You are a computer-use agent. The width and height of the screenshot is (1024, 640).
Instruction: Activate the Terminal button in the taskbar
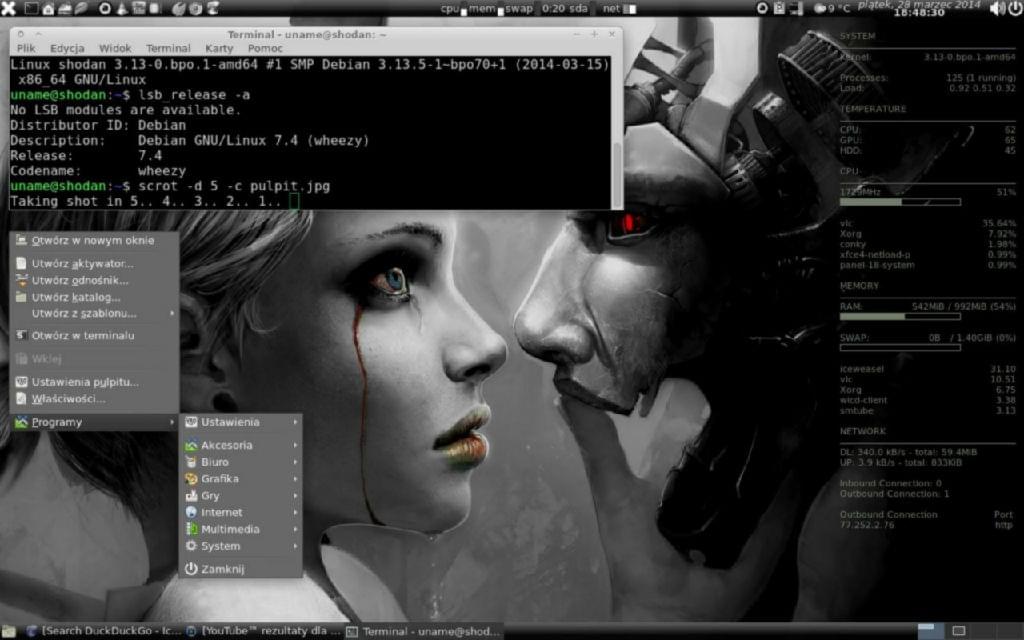click(x=423, y=632)
